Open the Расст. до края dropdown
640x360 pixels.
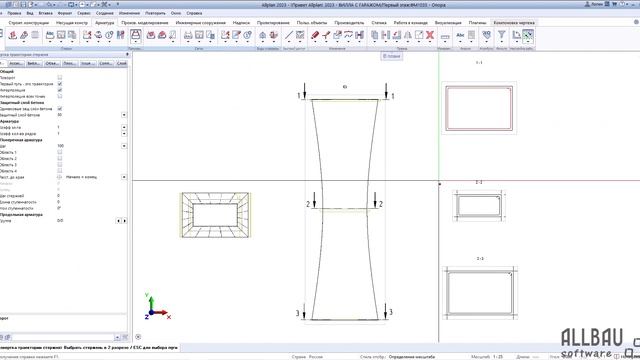[x=124, y=177]
